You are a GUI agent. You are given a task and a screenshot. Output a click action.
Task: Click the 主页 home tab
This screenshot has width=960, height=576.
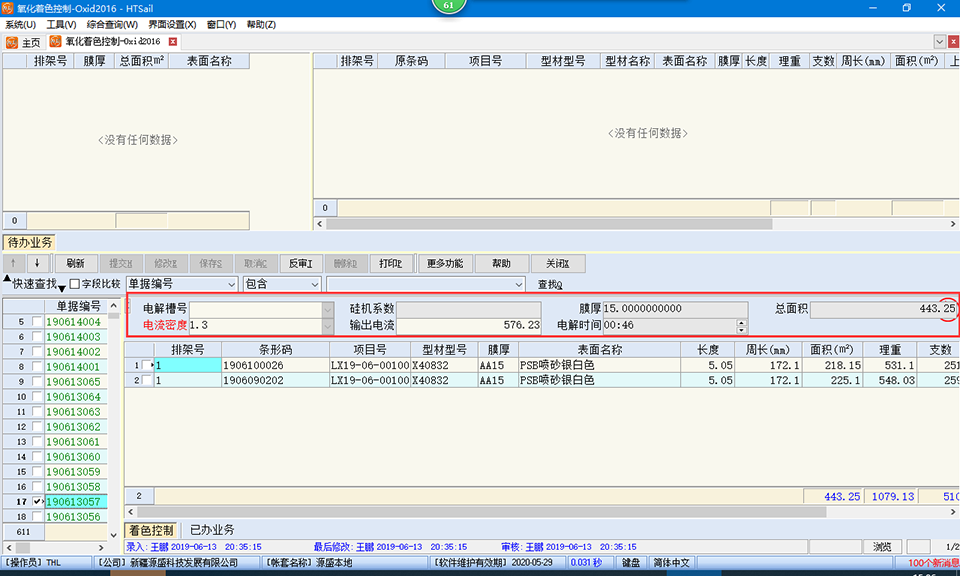tap(23, 42)
